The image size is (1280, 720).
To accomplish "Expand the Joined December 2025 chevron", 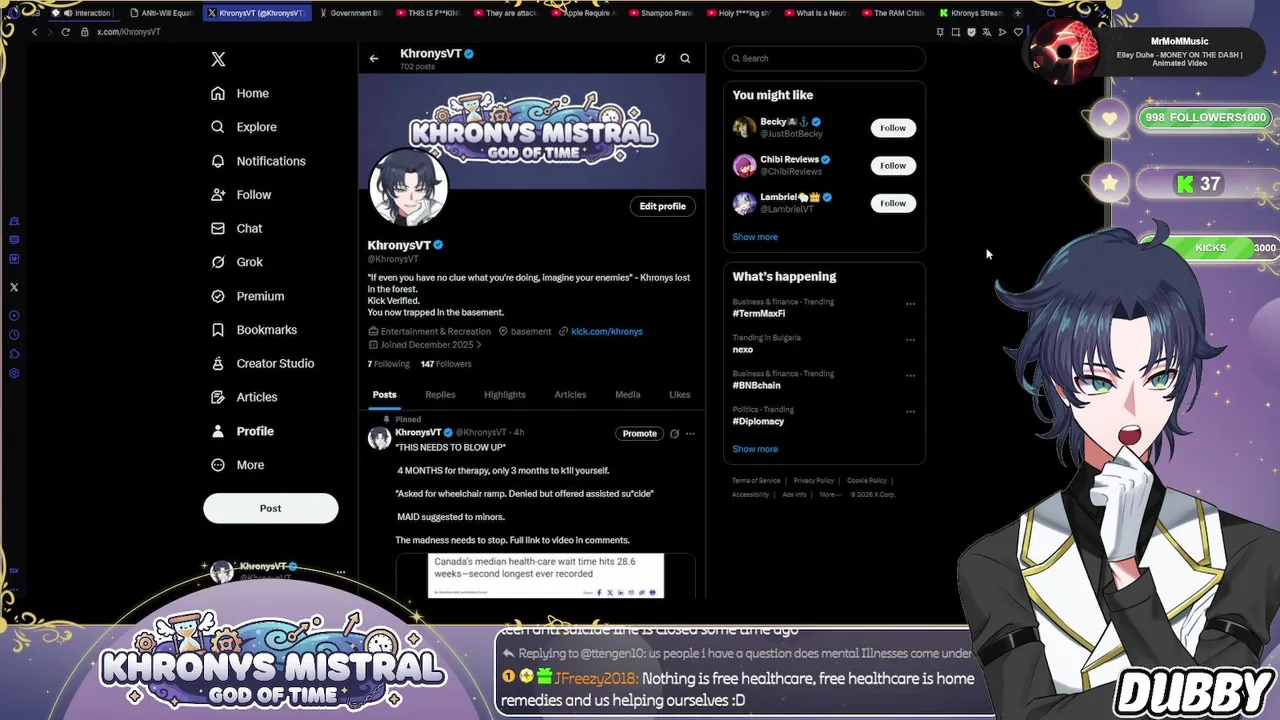I will 479,345.
